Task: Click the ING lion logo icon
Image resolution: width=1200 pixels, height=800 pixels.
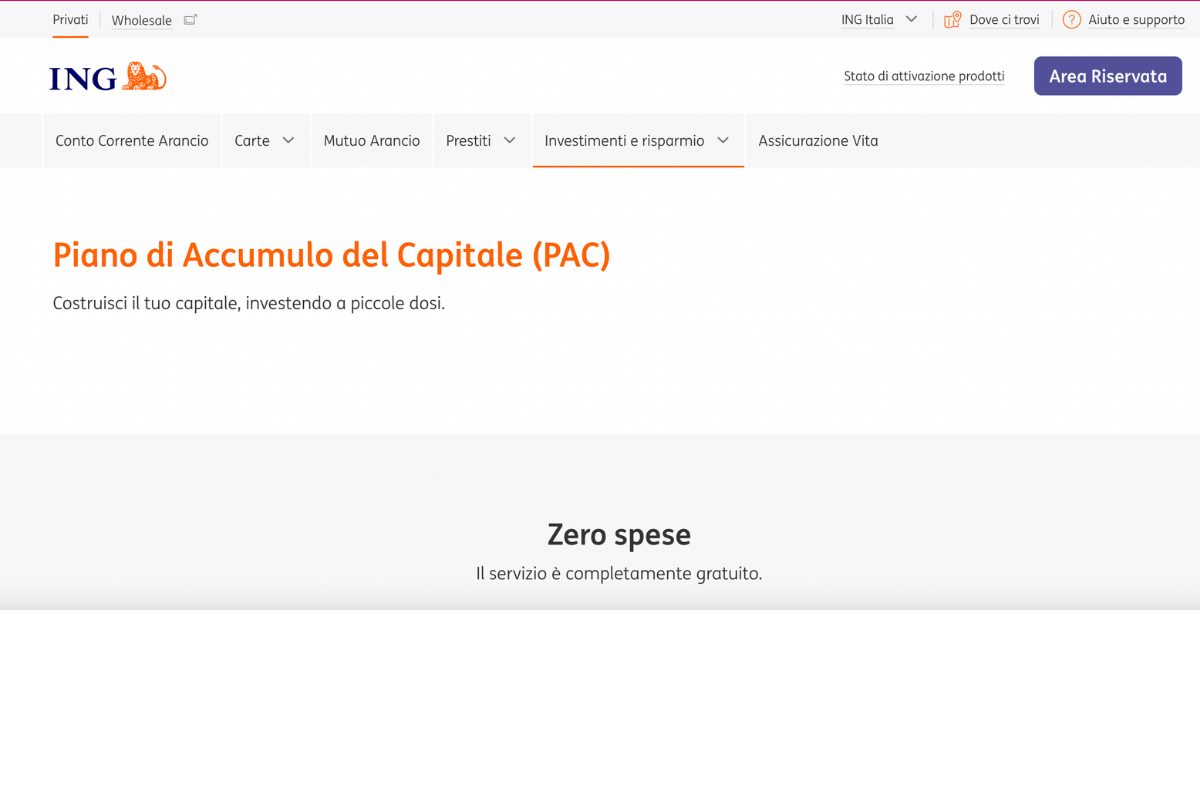Action: 145,77
